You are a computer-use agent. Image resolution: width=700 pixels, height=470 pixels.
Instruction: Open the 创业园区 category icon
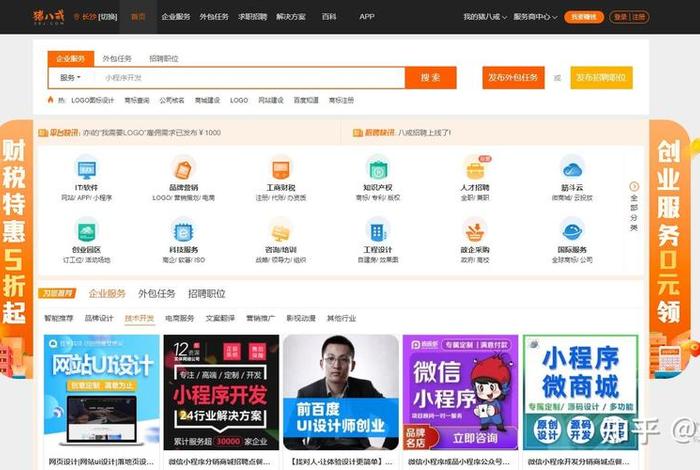point(87,231)
